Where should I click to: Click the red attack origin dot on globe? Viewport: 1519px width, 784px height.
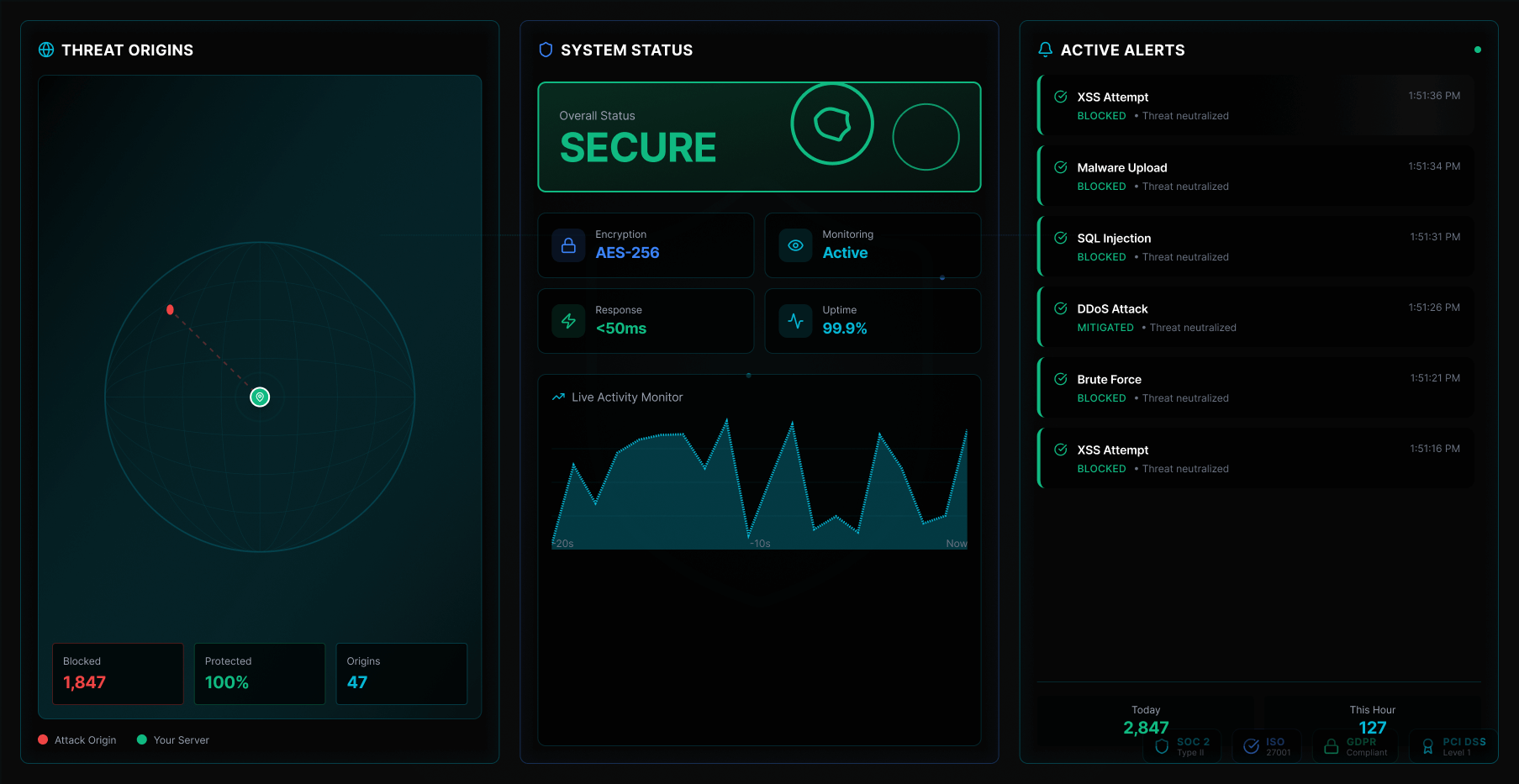[170, 310]
